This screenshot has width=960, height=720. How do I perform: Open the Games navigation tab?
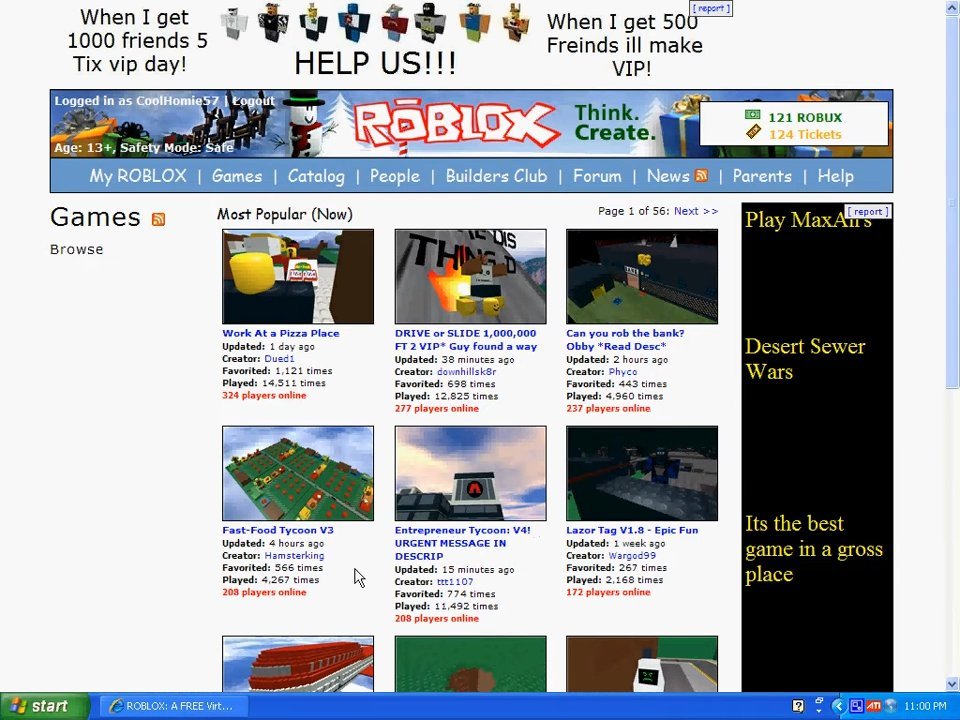[237, 176]
